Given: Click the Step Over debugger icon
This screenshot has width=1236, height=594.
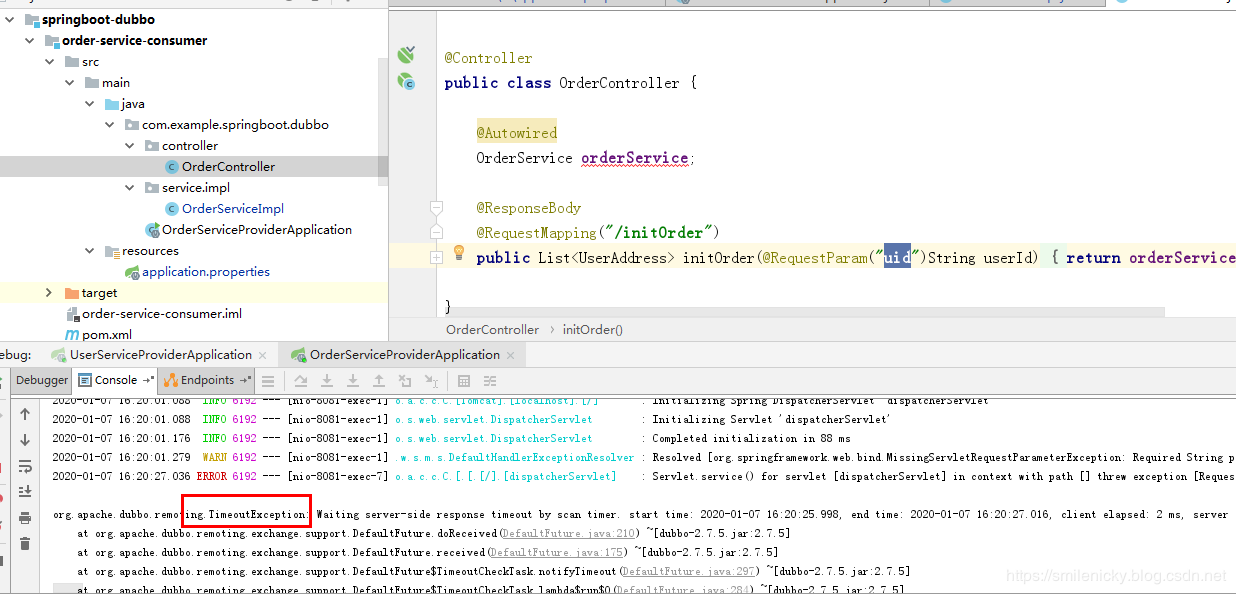Looking at the screenshot, I should click(x=300, y=381).
